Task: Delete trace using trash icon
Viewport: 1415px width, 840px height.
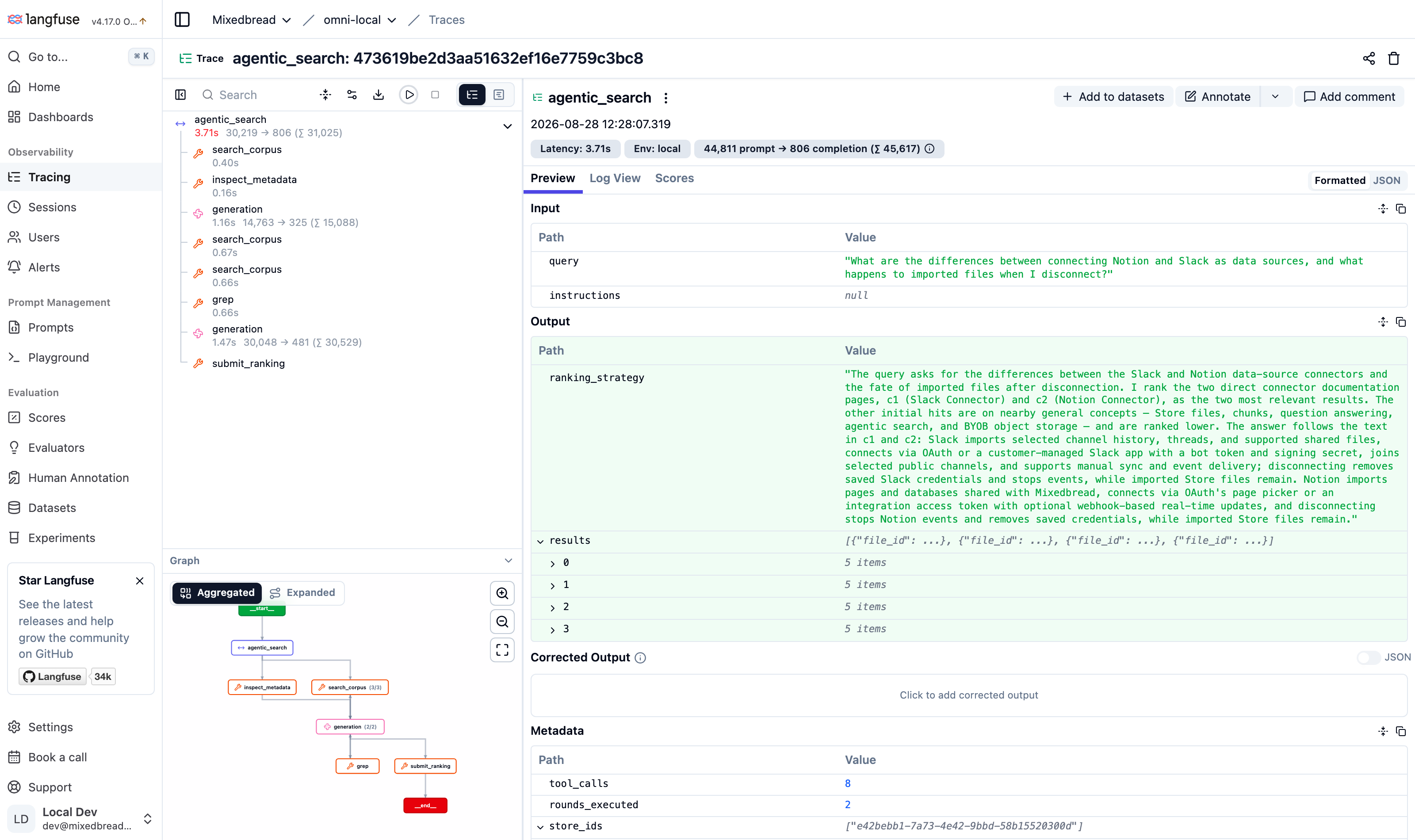Action: pyautogui.click(x=1393, y=58)
